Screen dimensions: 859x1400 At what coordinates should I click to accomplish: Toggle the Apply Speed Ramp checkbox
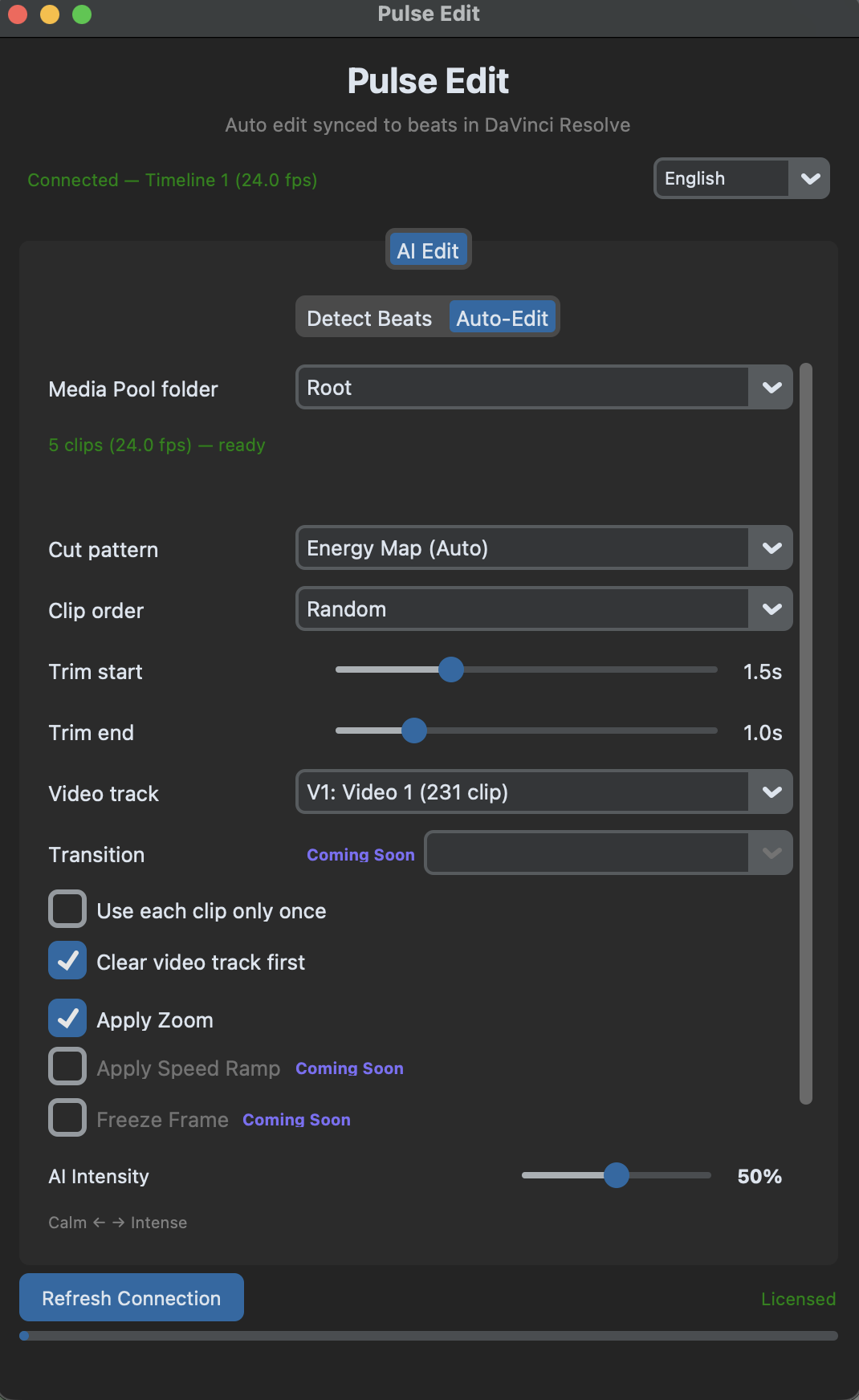tap(67, 1067)
